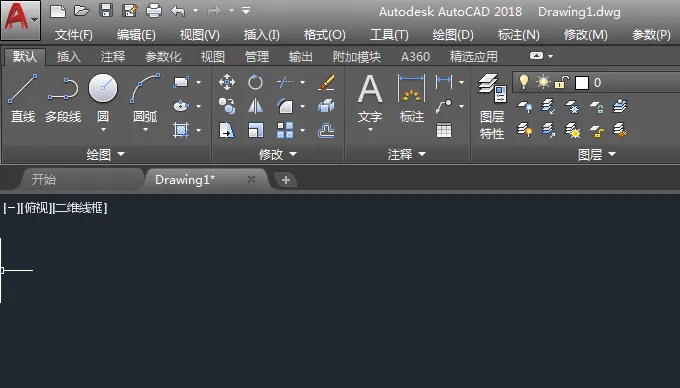Click the white layer 0 color swatch
The image size is (680, 388).
click(x=582, y=82)
